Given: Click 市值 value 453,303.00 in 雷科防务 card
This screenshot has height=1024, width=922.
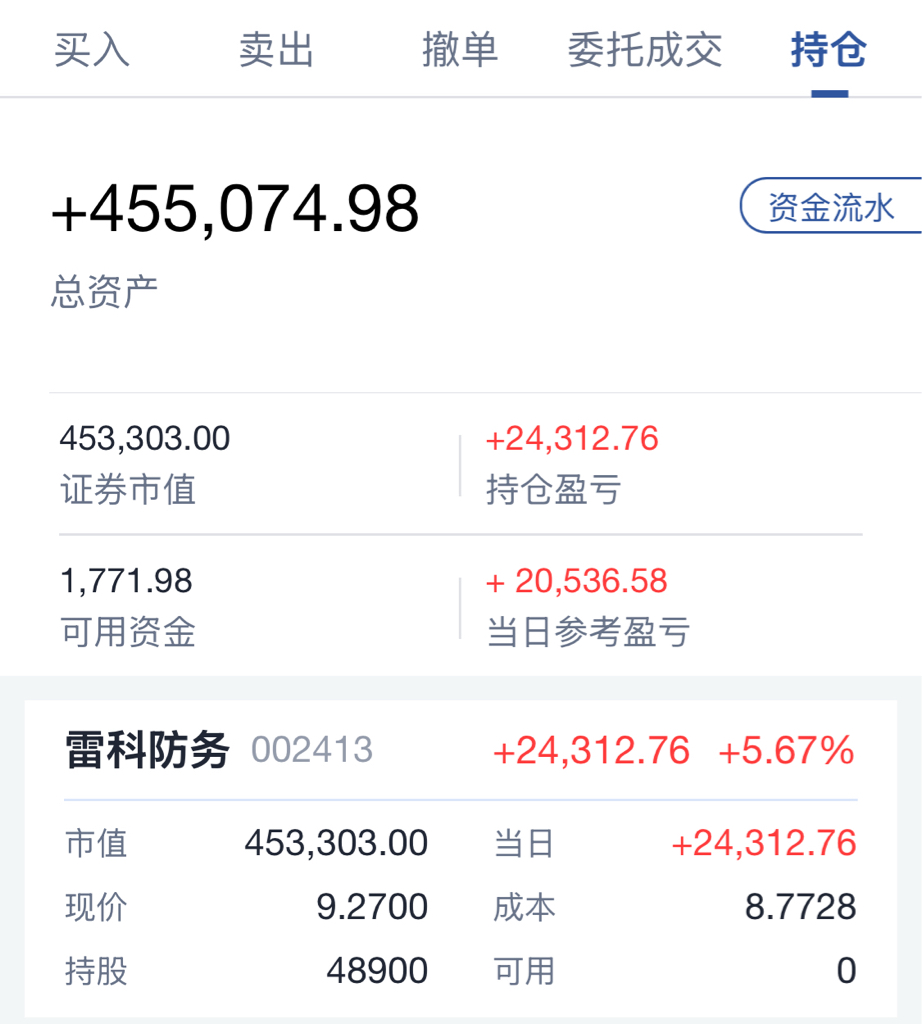Looking at the screenshot, I should [x=336, y=842].
